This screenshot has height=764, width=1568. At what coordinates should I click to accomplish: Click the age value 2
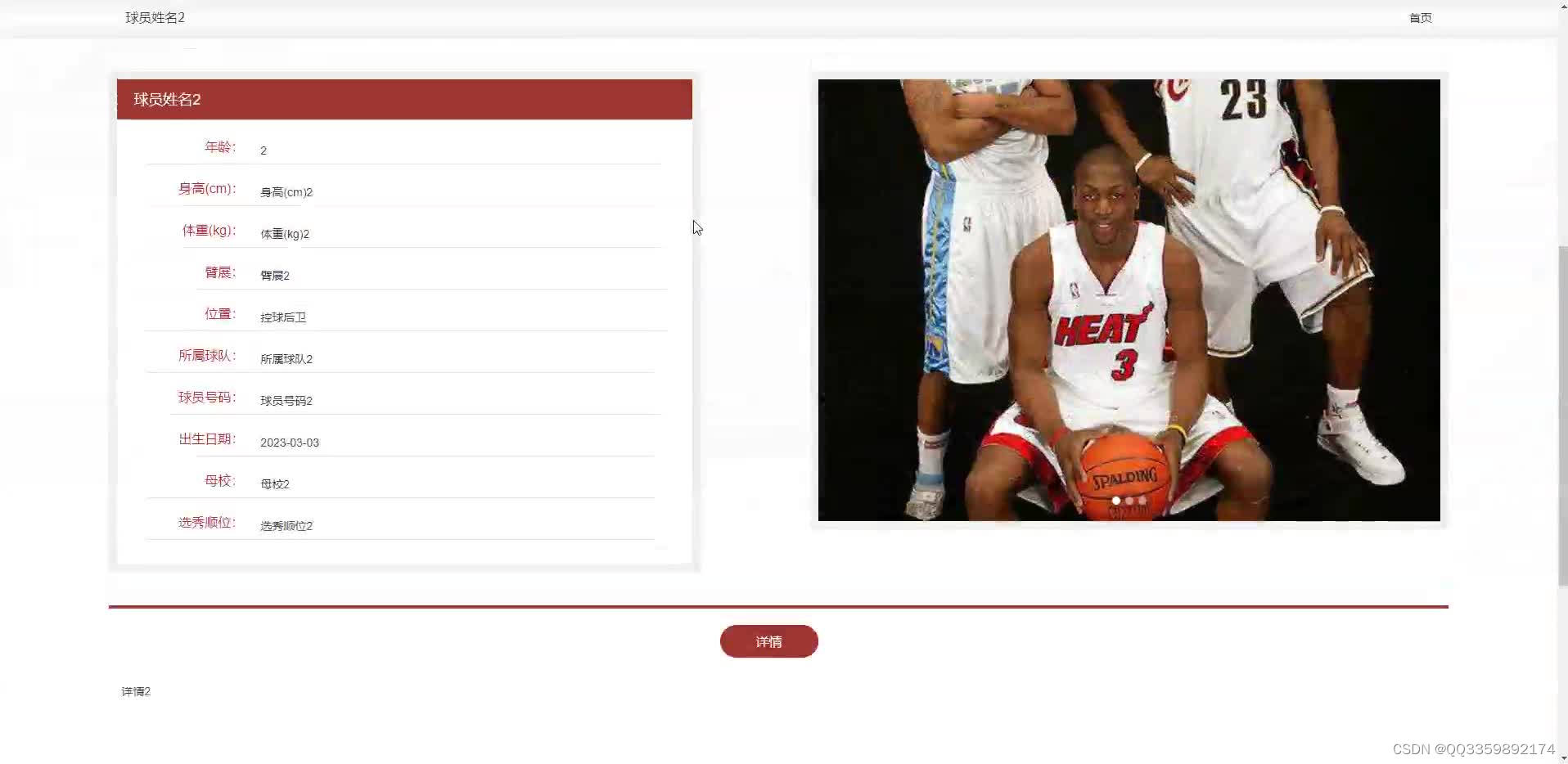click(x=264, y=151)
